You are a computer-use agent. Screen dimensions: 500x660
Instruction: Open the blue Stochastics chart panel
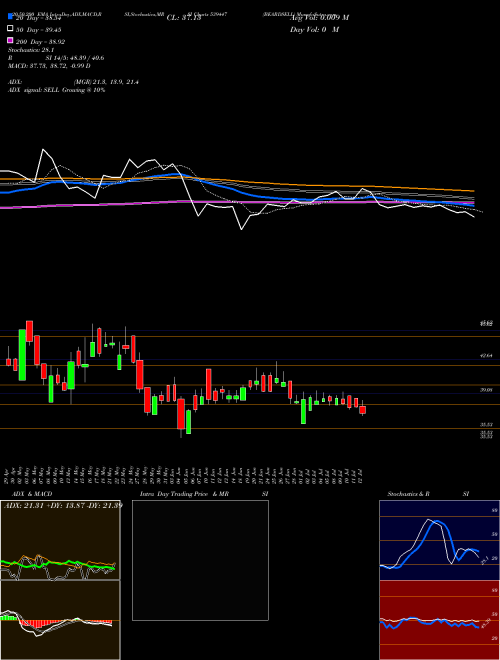coord(439,540)
